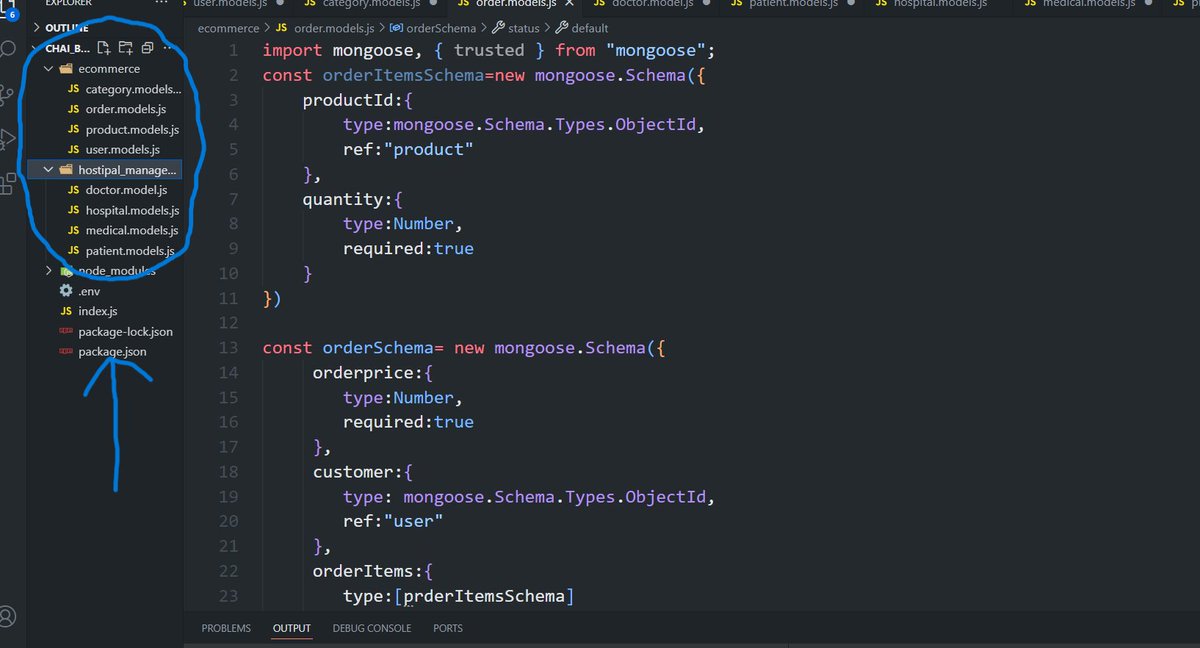The height and width of the screenshot is (648, 1200).
Task: Open order.models.js in the file tree
Action: tap(126, 109)
